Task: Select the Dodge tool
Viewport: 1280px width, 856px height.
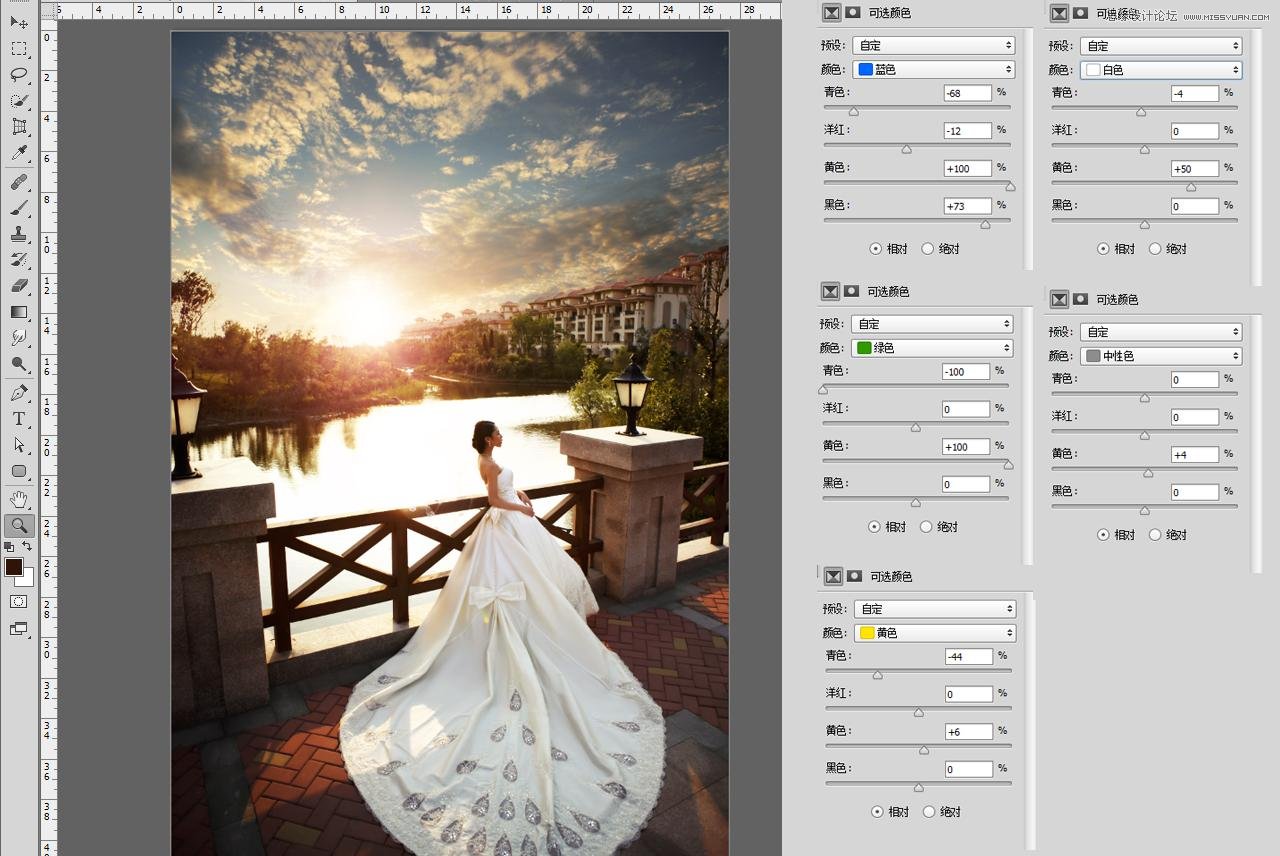Action: [19, 364]
